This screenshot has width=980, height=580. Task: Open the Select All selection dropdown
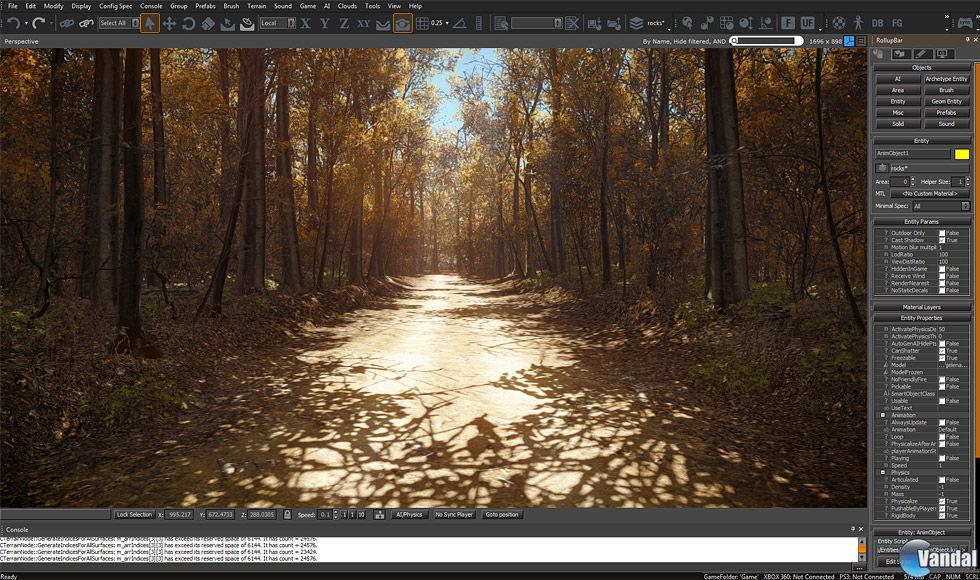point(119,23)
